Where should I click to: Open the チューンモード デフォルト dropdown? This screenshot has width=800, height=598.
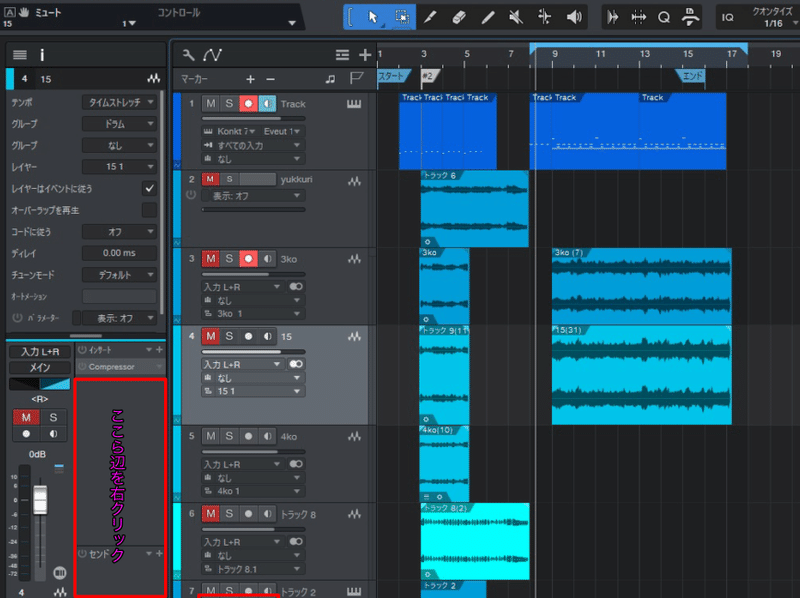click(119, 275)
